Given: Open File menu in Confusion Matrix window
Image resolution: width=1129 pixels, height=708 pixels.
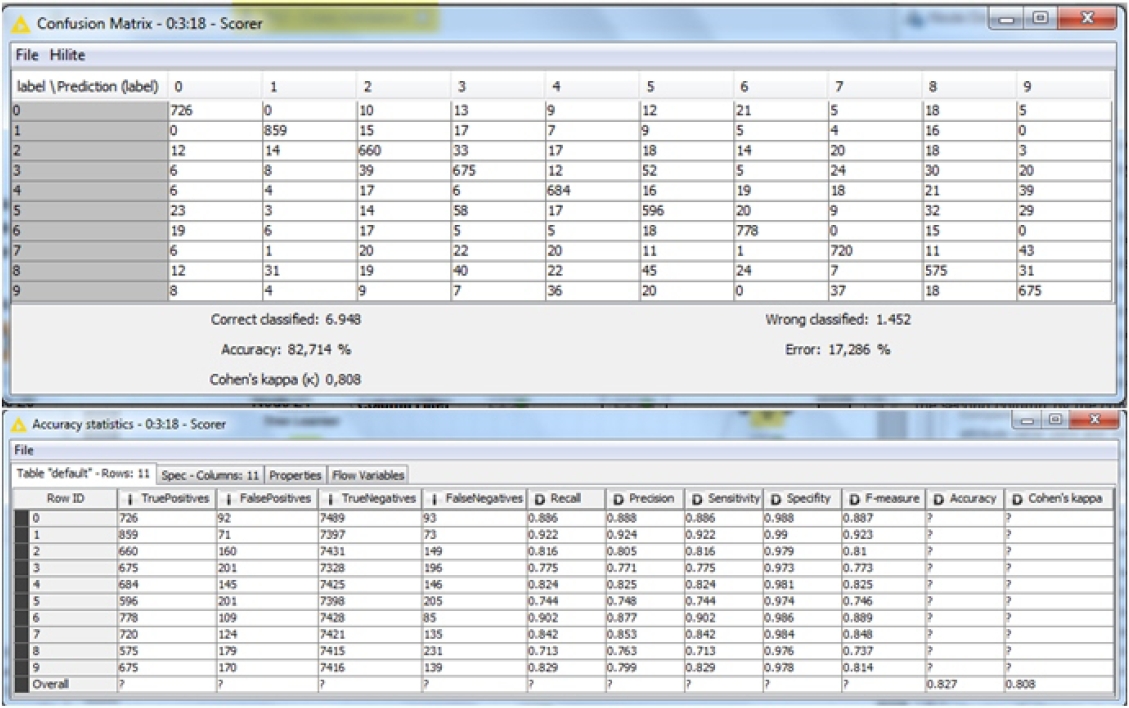Looking at the screenshot, I should [26, 54].
